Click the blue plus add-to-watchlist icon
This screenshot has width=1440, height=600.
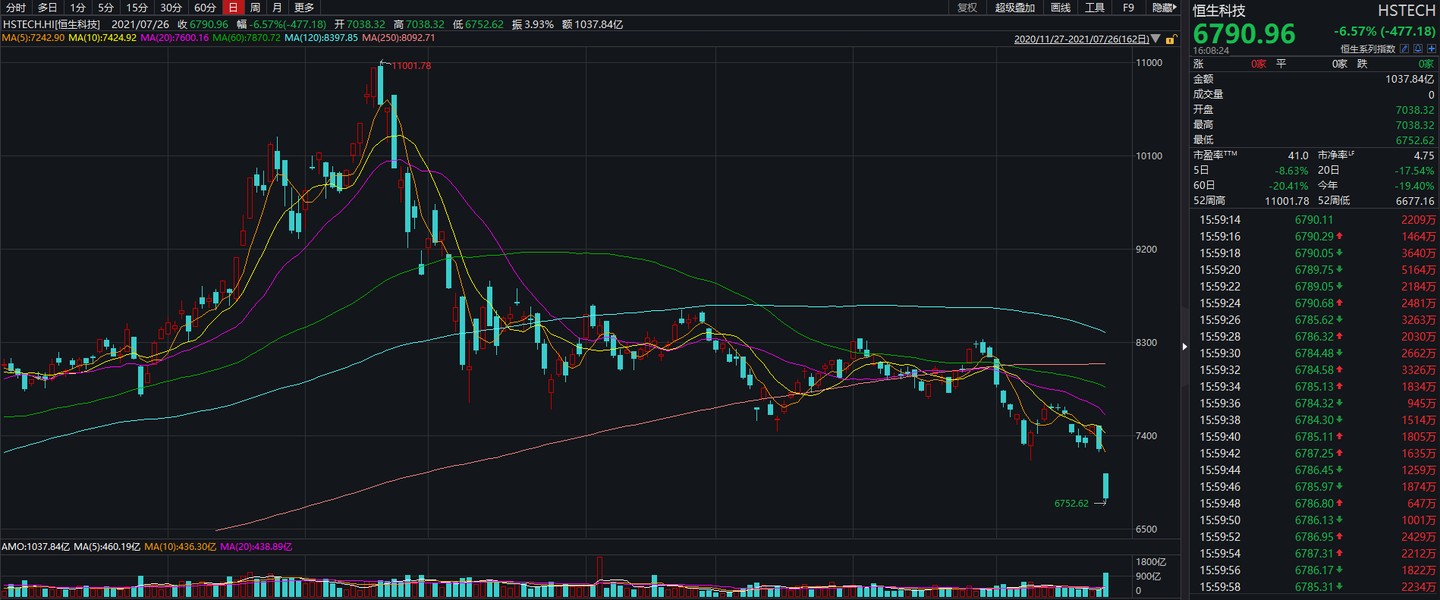1432,48
